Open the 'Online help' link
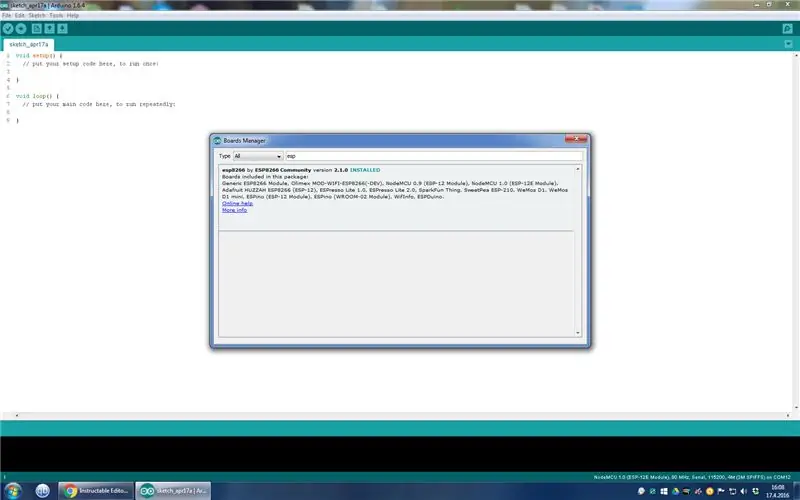This screenshot has height=500, width=800. pyautogui.click(x=237, y=203)
